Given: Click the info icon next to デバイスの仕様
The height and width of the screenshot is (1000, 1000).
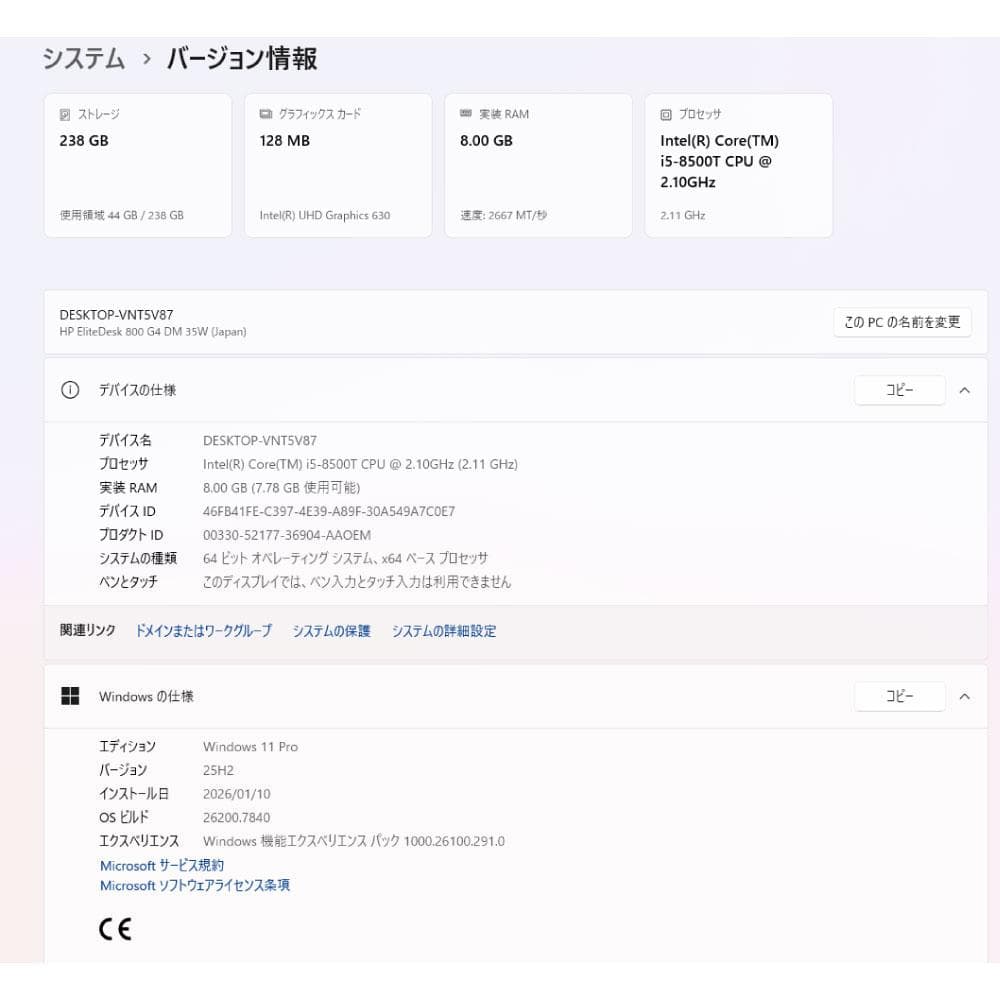Looking at the screenshot, I should [x=70, y=390].
